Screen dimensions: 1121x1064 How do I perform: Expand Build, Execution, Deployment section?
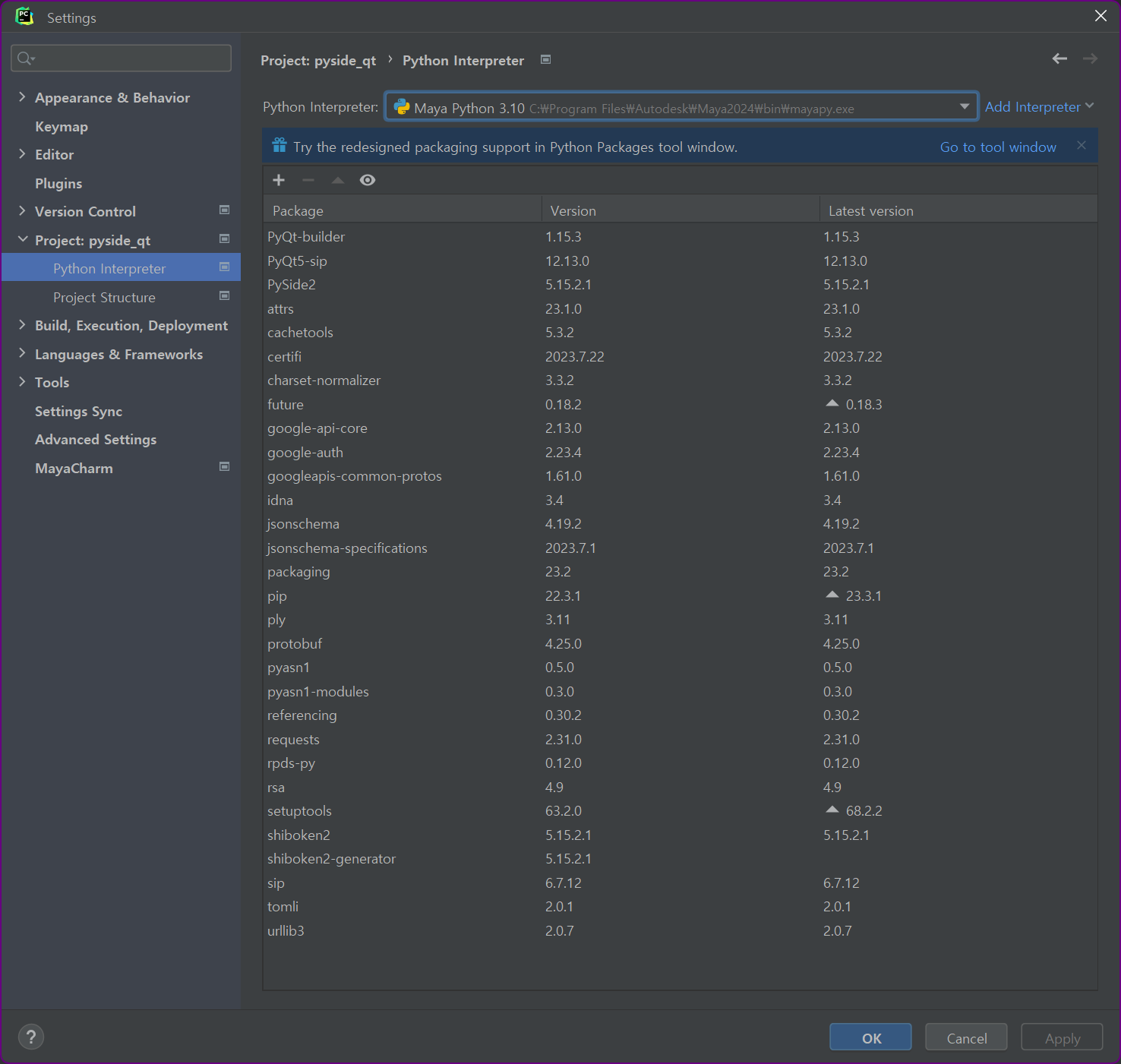(x=22, y=324)
